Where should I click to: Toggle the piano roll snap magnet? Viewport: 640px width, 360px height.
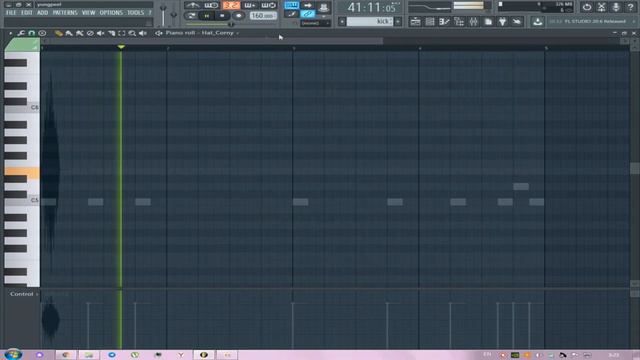tap(31, 33)
